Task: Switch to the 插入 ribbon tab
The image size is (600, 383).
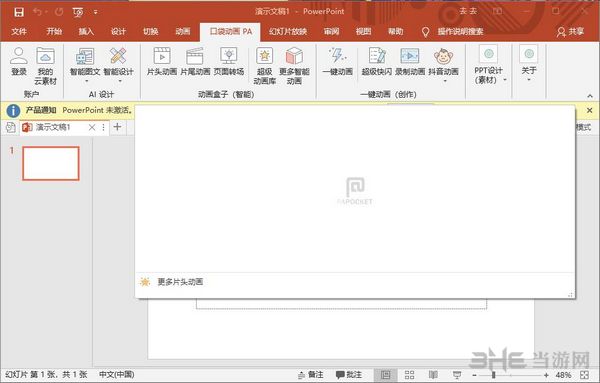Action: [86, 31]
